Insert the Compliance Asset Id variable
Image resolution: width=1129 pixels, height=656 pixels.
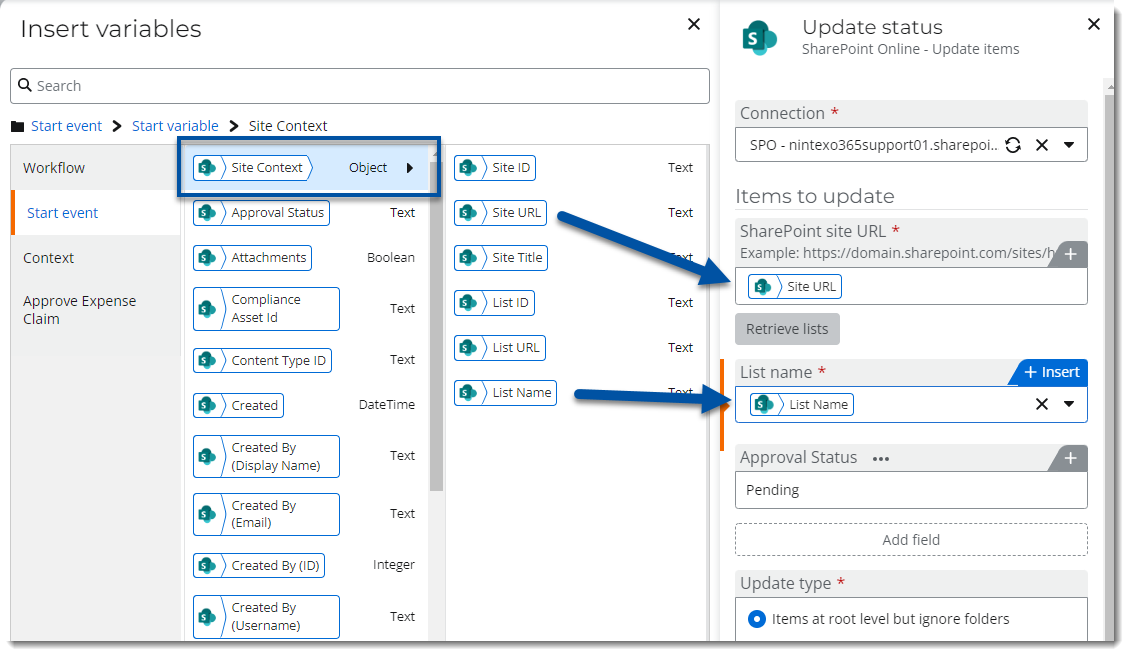point(266,309)
